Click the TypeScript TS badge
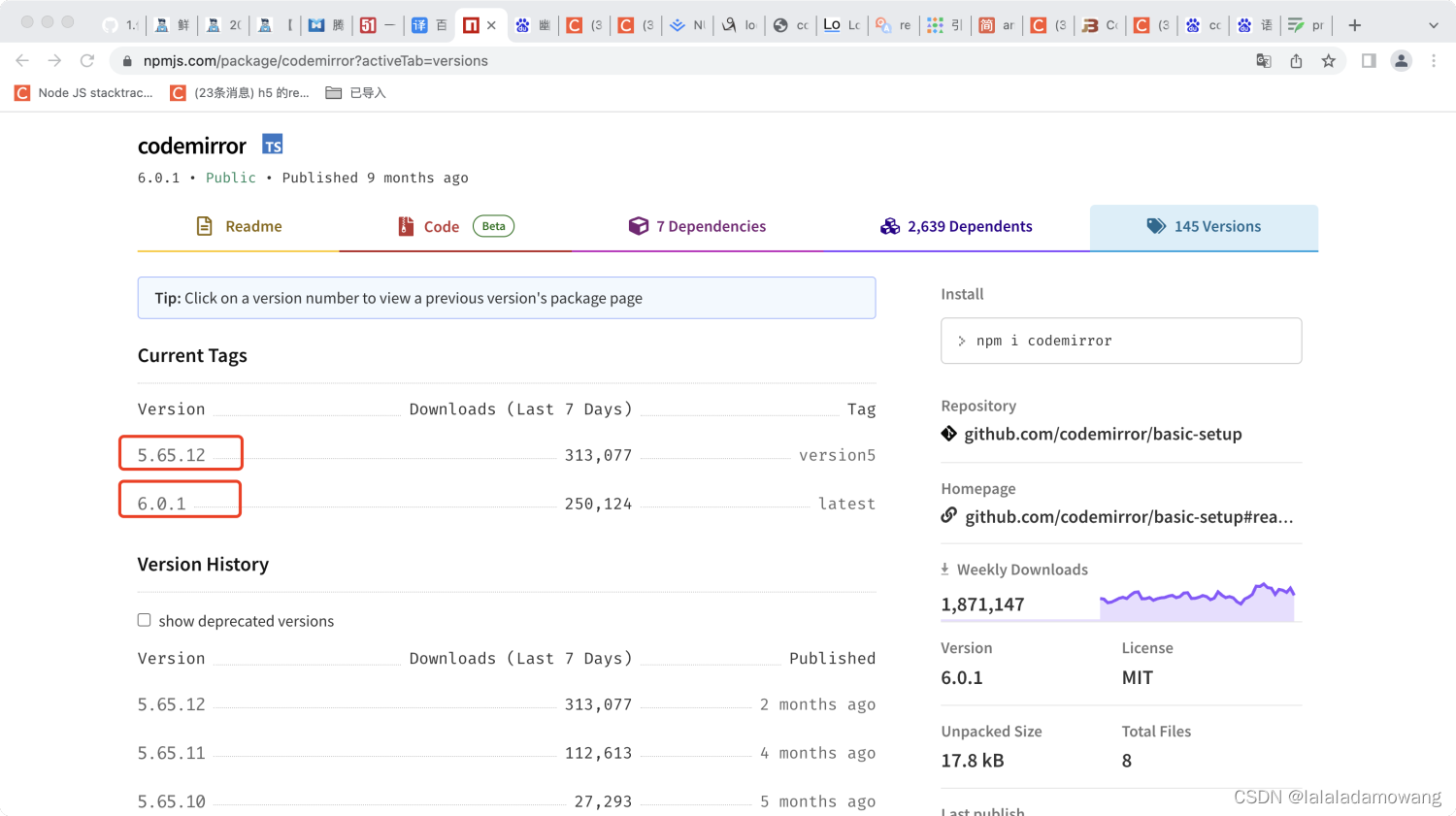This screenshot has height=816, width=1456. pos(273,146)
